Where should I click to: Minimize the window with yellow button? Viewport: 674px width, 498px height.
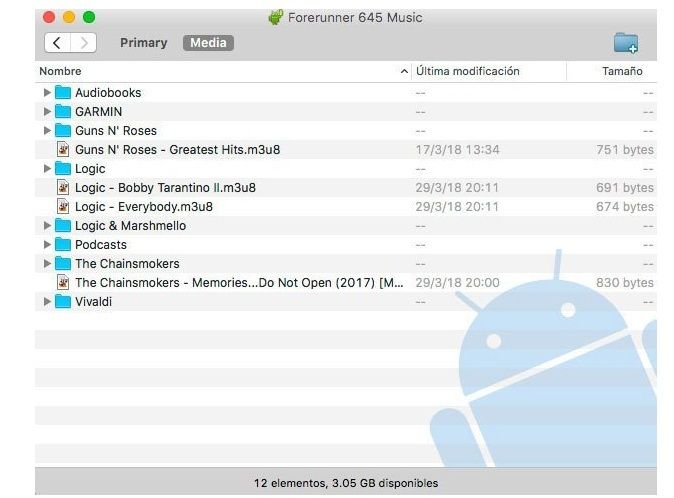point(69,17)
